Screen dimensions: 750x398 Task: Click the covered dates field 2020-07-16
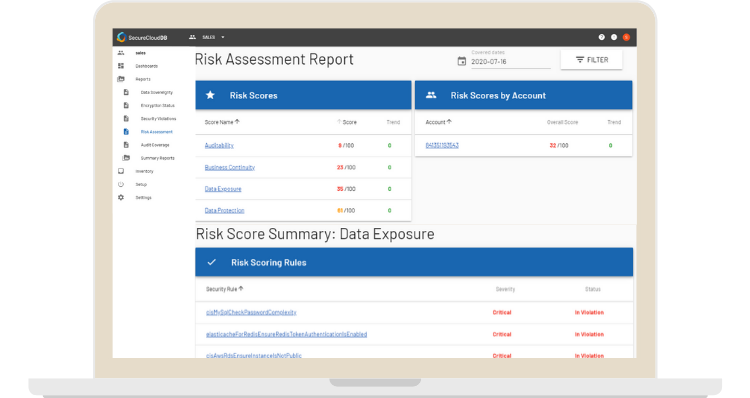point(510,62)
